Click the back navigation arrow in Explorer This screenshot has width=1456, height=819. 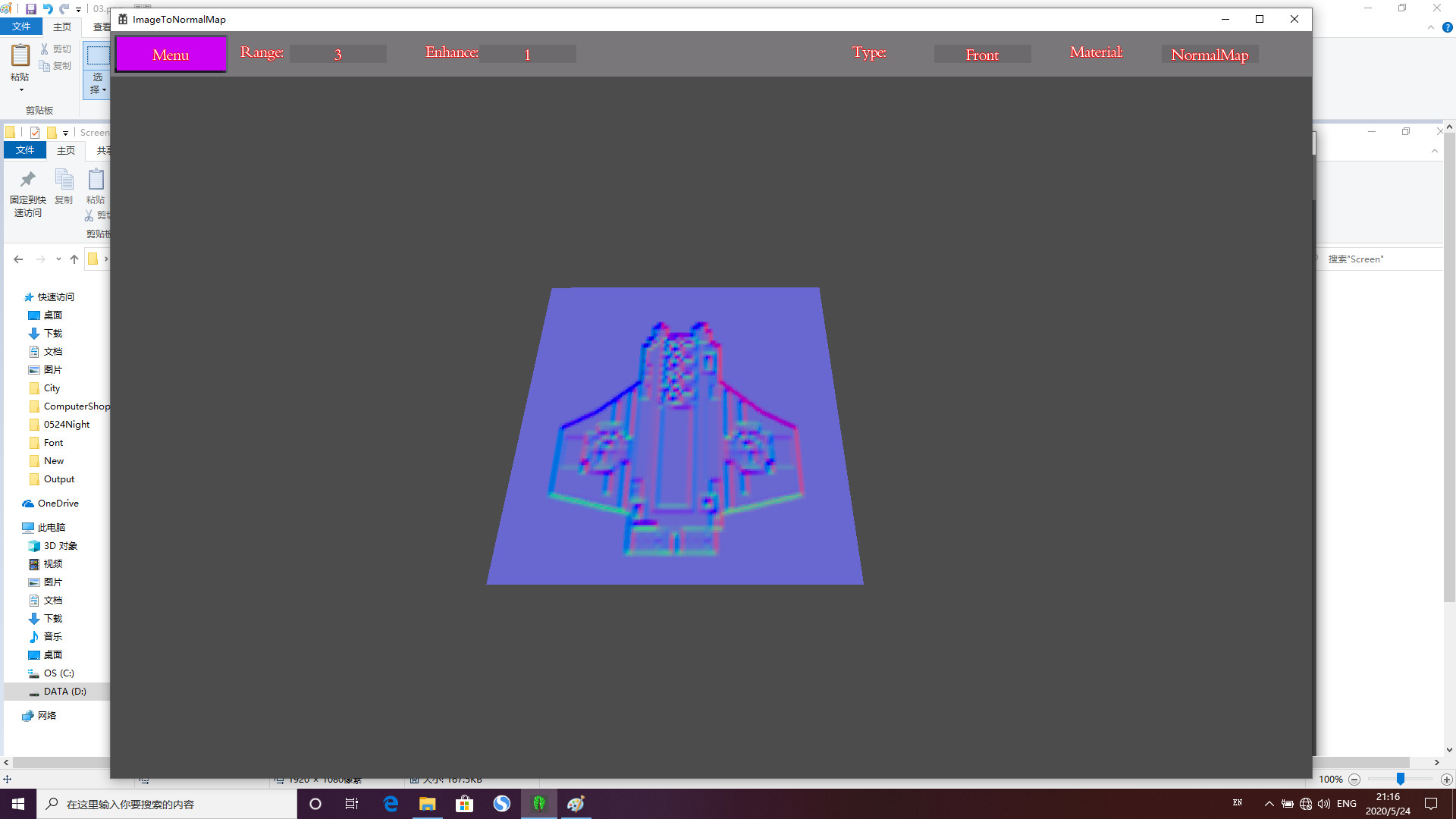[x=17, y=259]
